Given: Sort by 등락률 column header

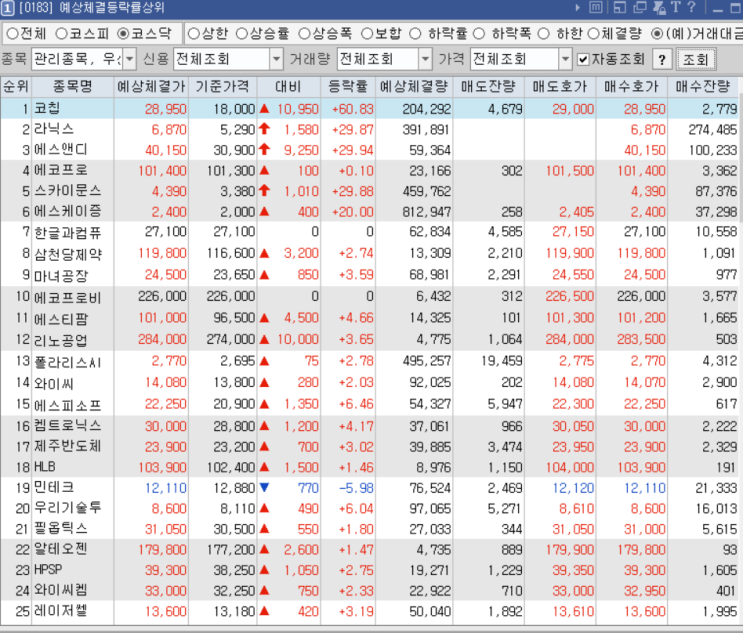Looking at the screenshot, I should (348, 87).
